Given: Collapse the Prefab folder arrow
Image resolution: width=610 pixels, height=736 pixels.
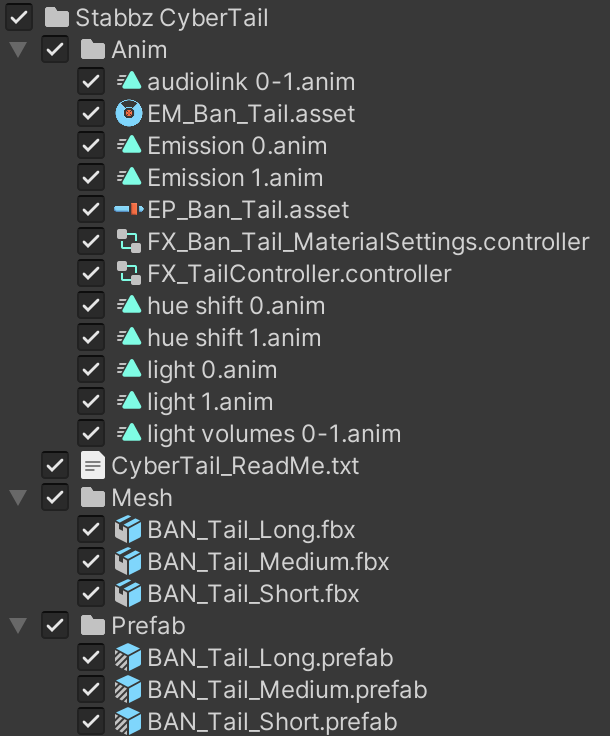Looking at the screenshot, I should pos(17,626).
